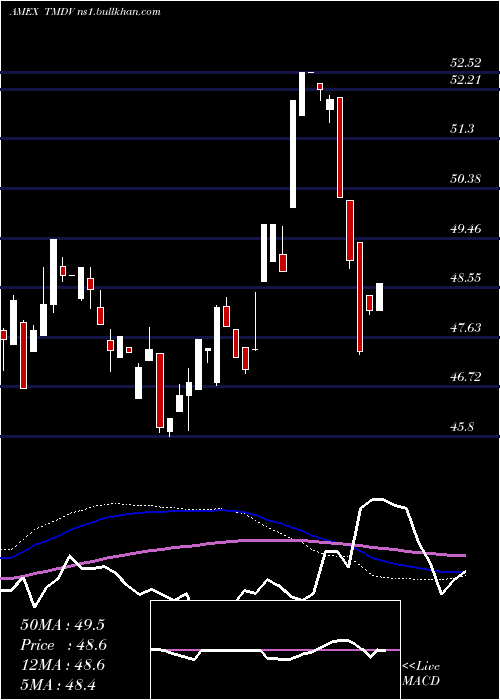The height and width of the screenshot is (700, 500).
Task: Click the 12MA : 48.6 readout
Action: [x=62, y=665]
